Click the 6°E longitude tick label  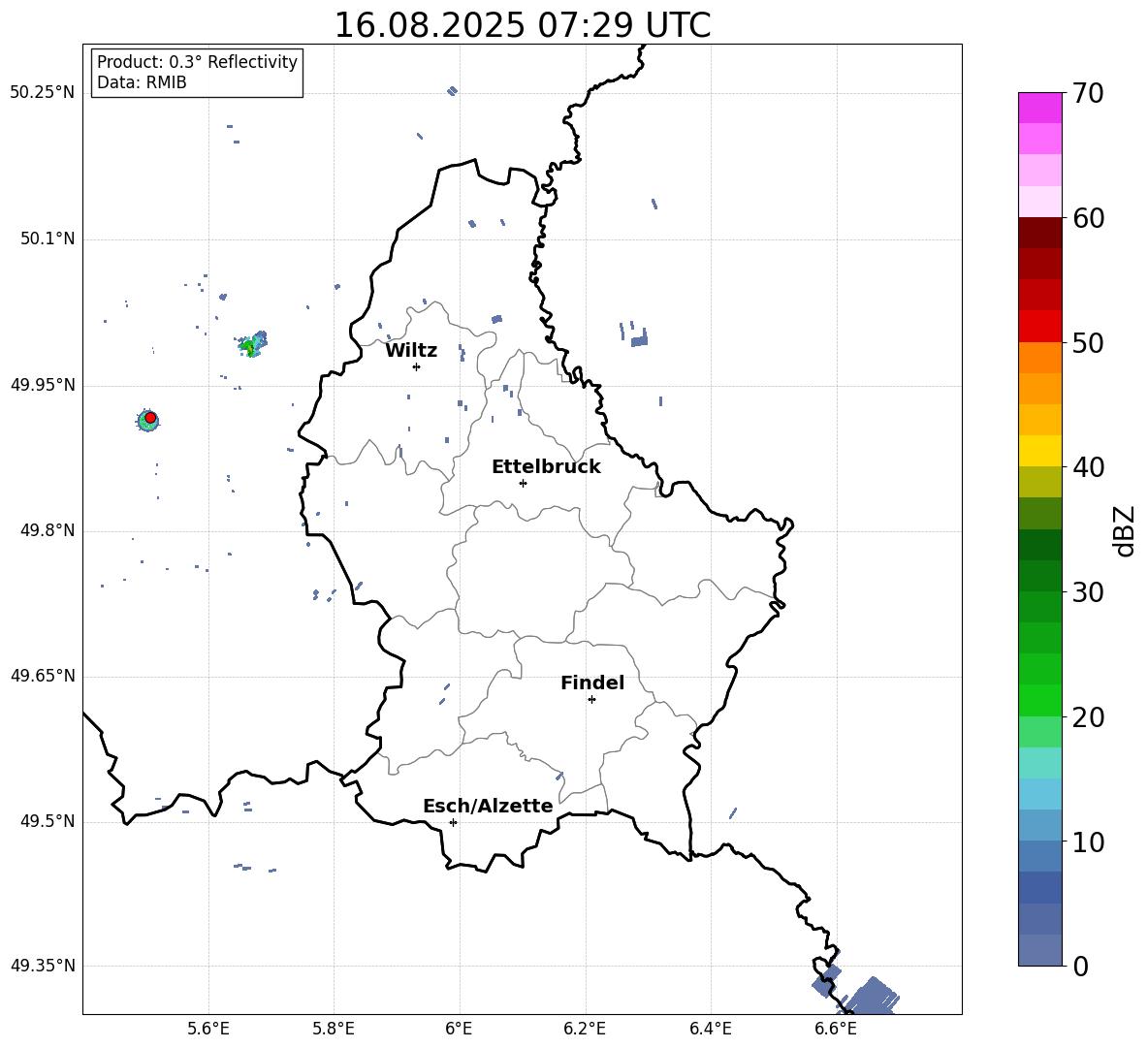[x=459, y=1029]
